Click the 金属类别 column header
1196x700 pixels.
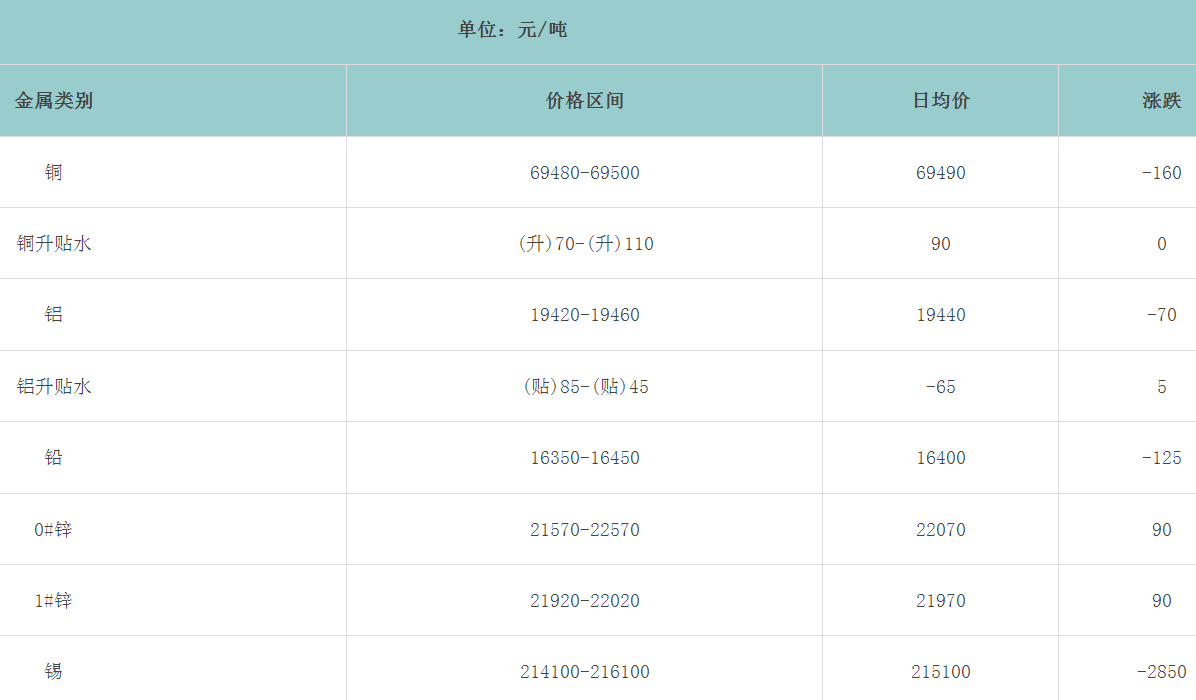click(x=54, y=101)
